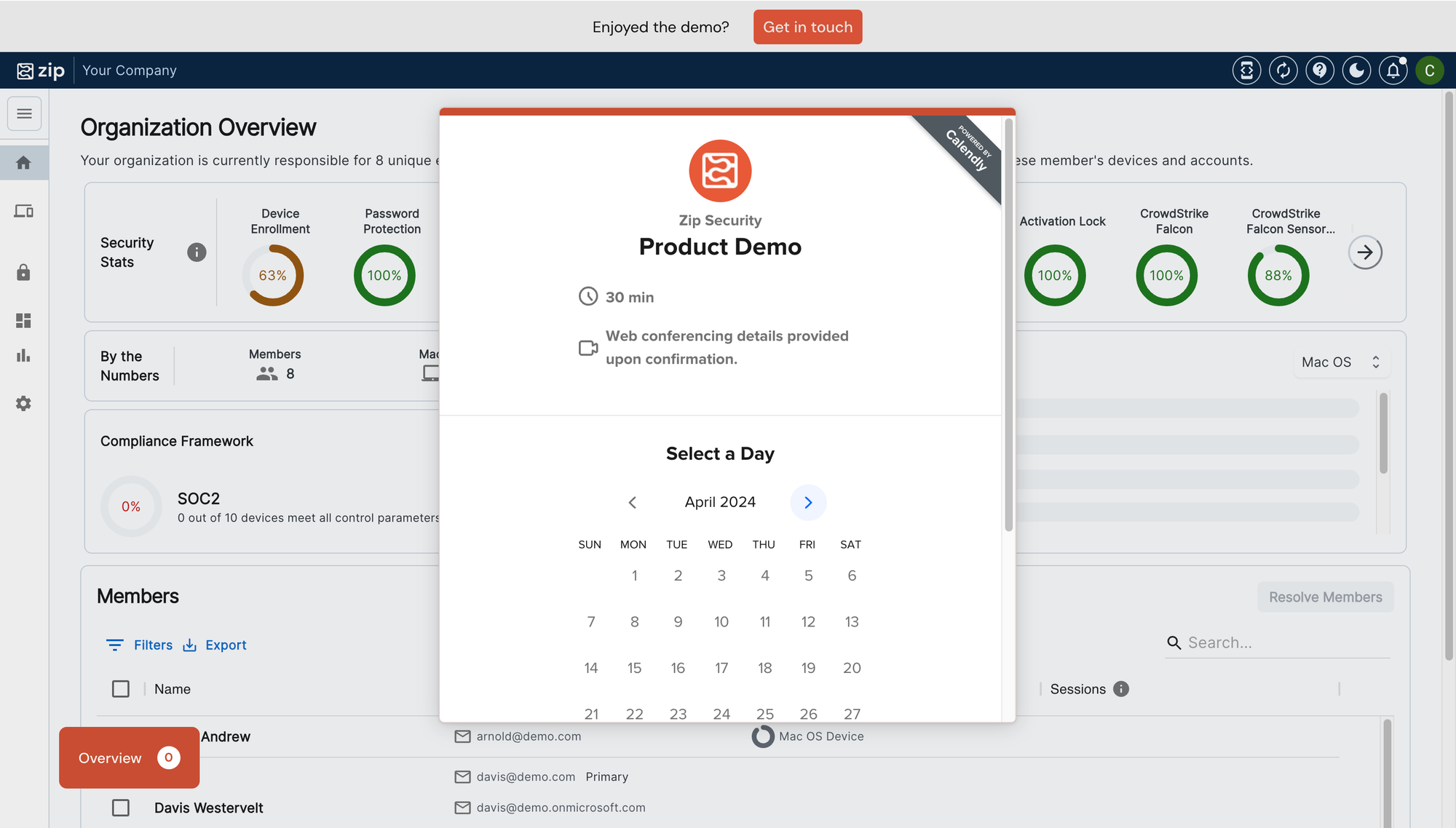The image size is (1456, 828).
Task: Select April 19 in calendar
Action: click(808, 668)
